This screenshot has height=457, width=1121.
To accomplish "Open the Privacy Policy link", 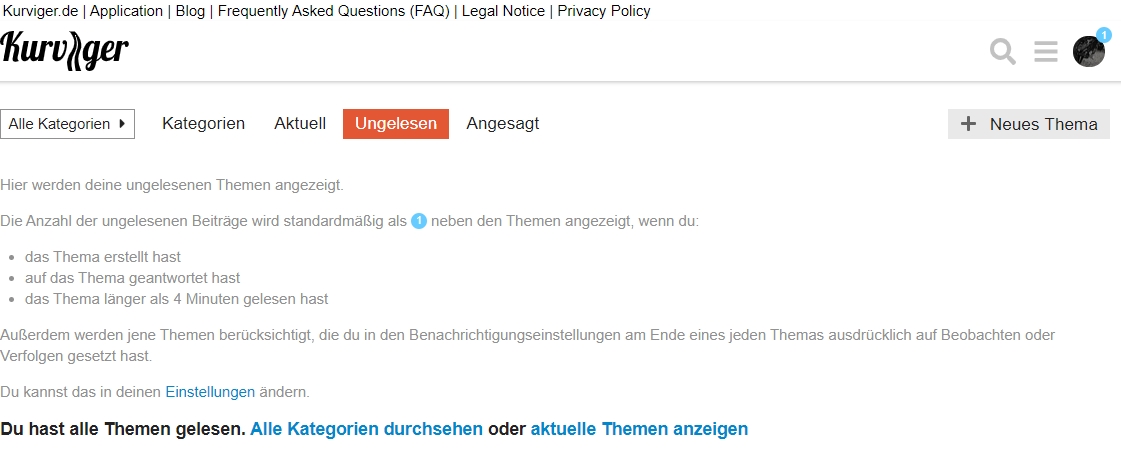I will 604,11.
